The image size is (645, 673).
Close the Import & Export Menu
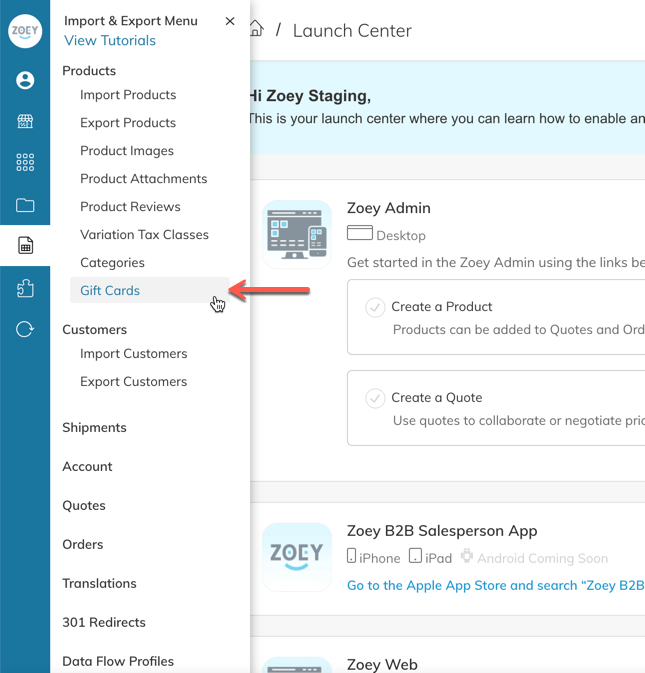[230, 21]
